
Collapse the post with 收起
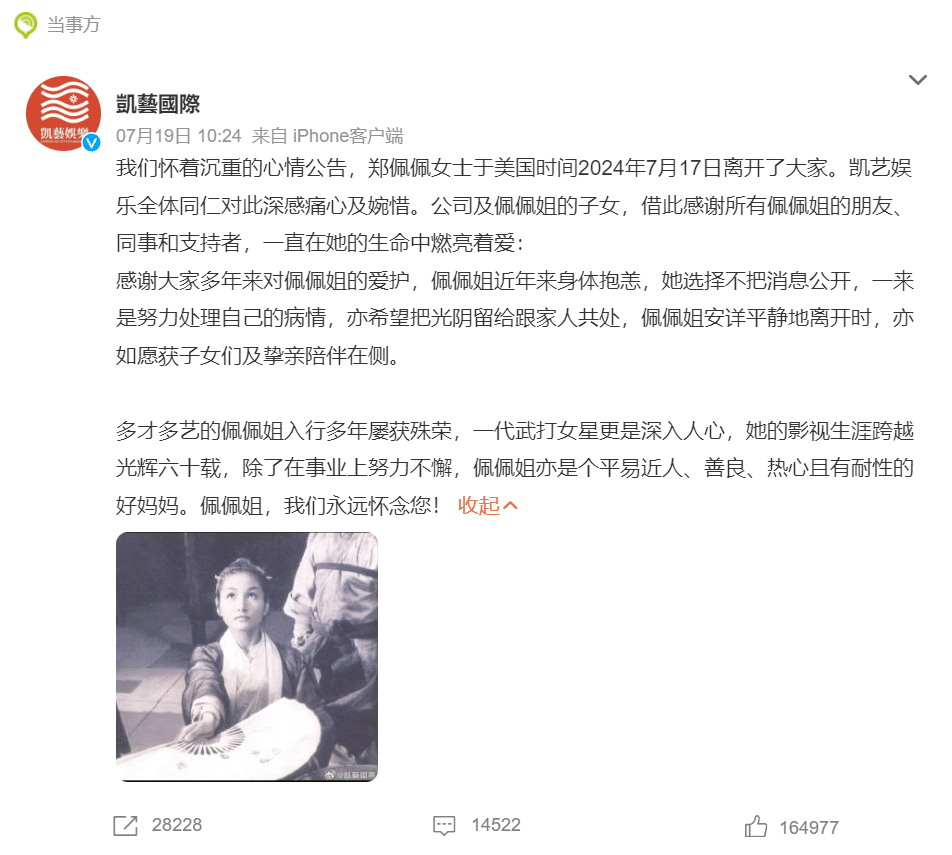(x=478, y=505)
